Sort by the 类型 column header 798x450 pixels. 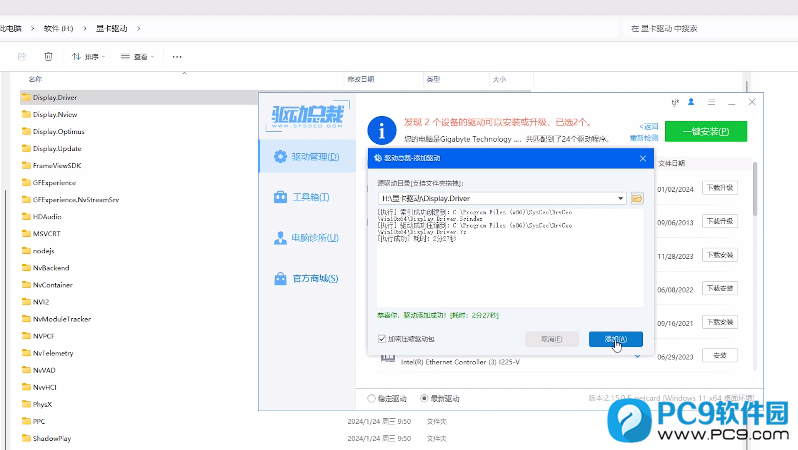[x=433, y=79]
